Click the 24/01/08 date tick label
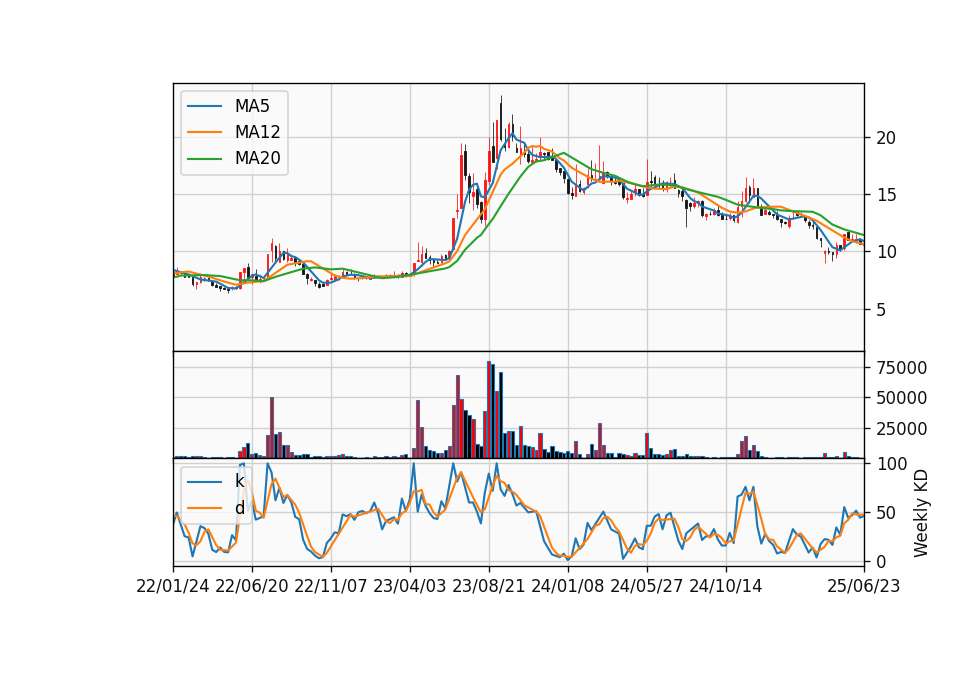 click(x=568, y=587)
